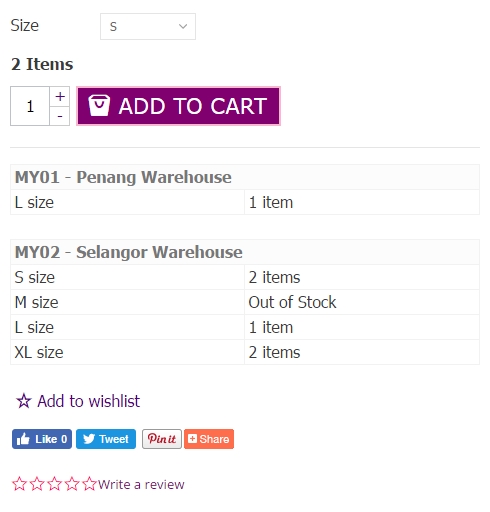Click the Facebook Like button
The height and width of the screenshot is (512, 490).
[x=42, y=439]
